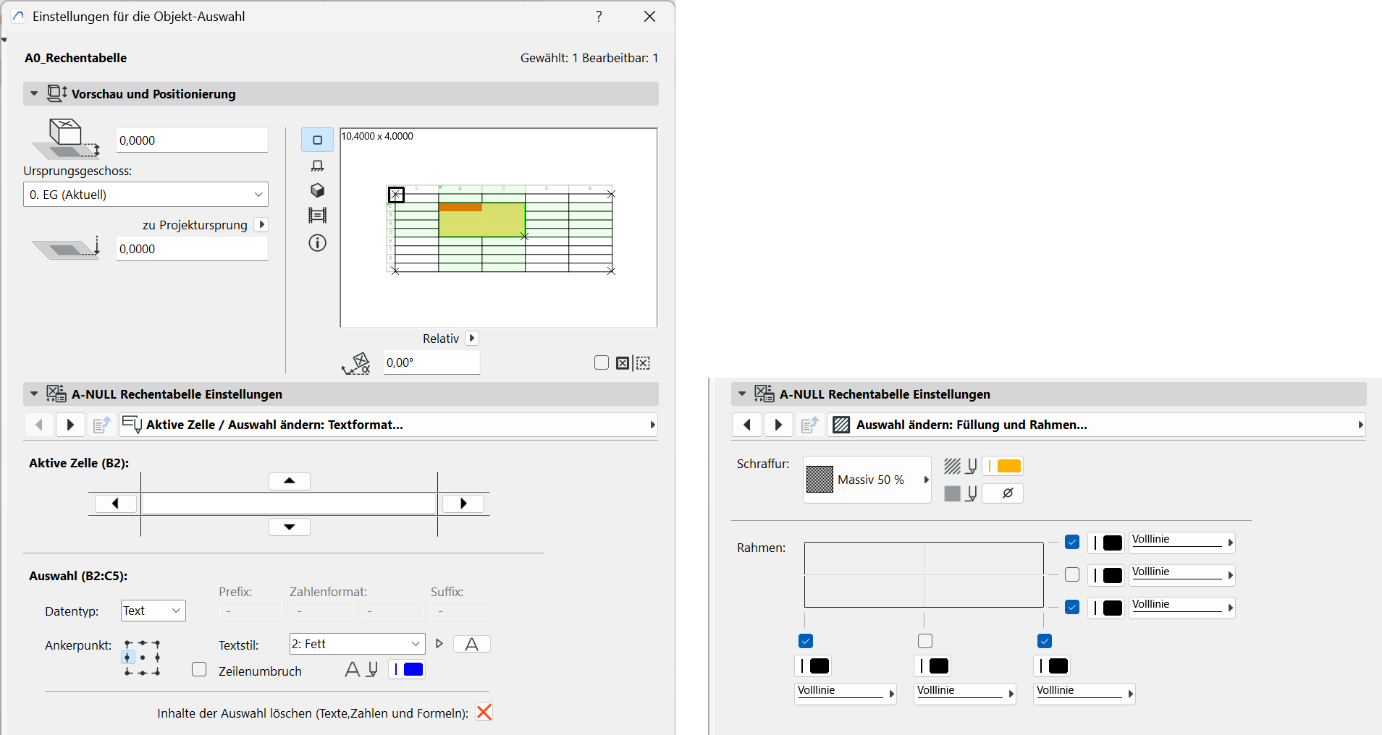Open font settings with the A button
The height and width of the screenshot is (735, 1382).
(472, 644)
